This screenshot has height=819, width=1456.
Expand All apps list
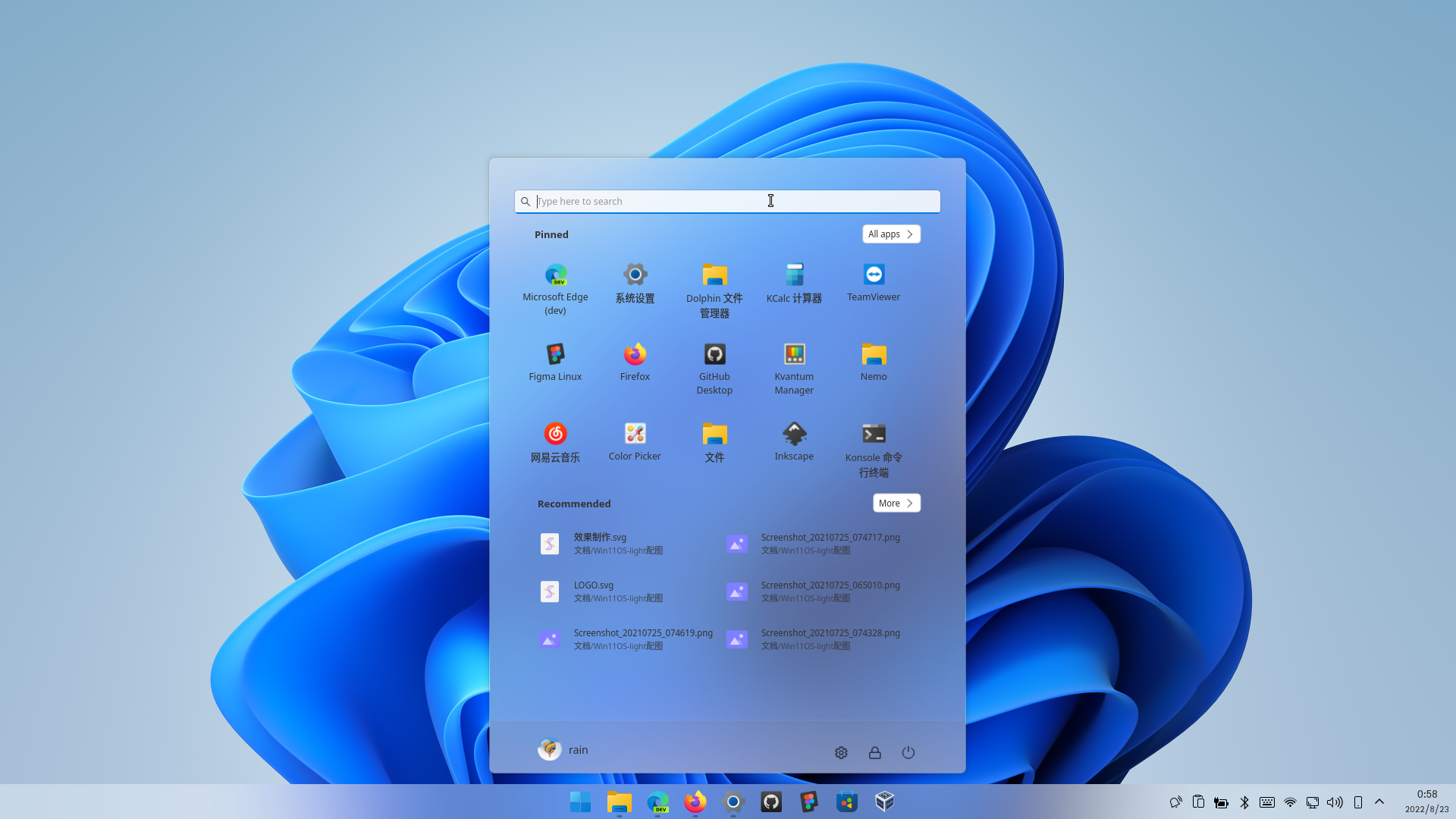(x=891, y=234)
